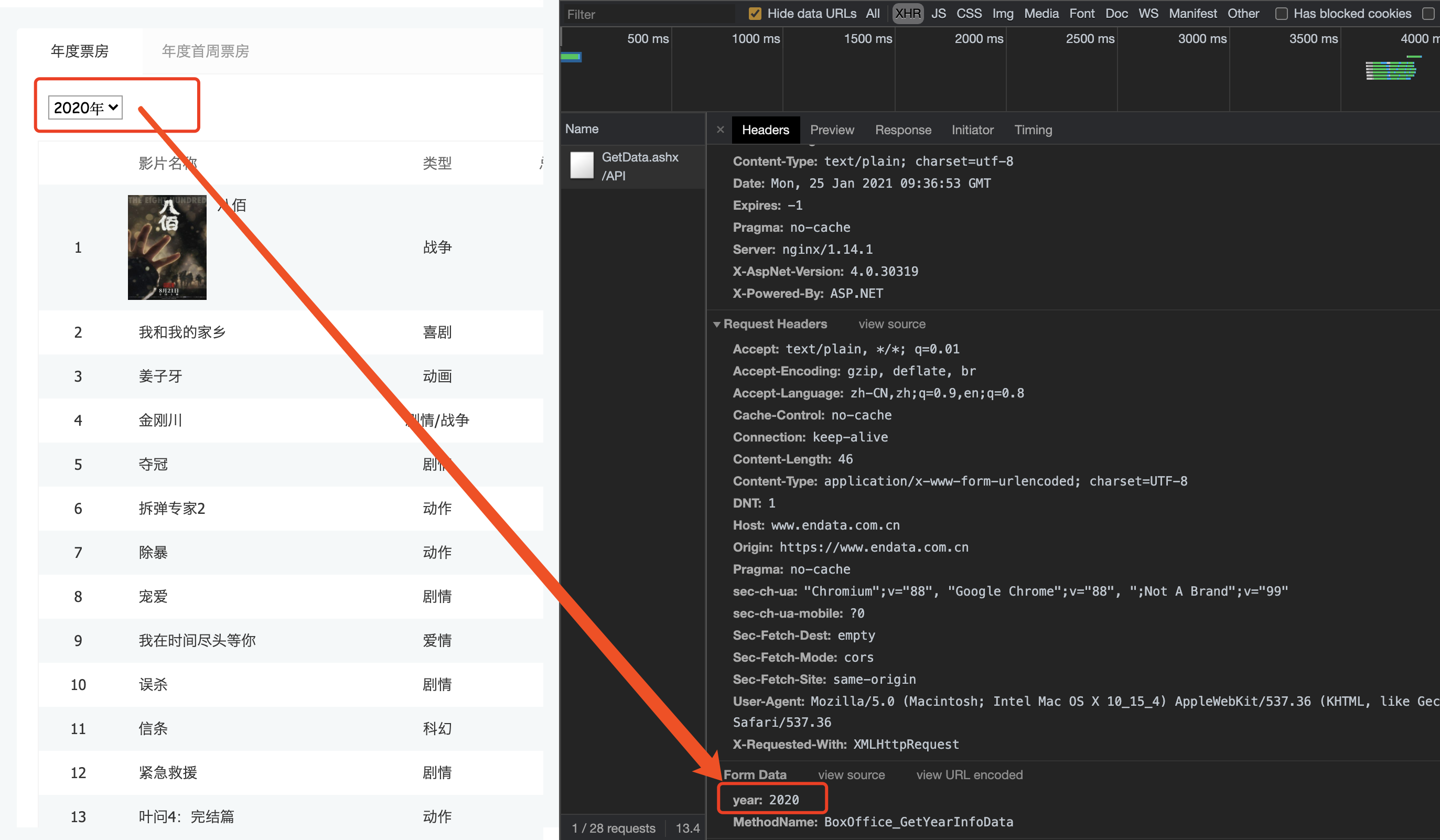This screenshot has height=840, width=1440.
Task: Switch to the Timing tab
Action: click(x=1033, y=130)
